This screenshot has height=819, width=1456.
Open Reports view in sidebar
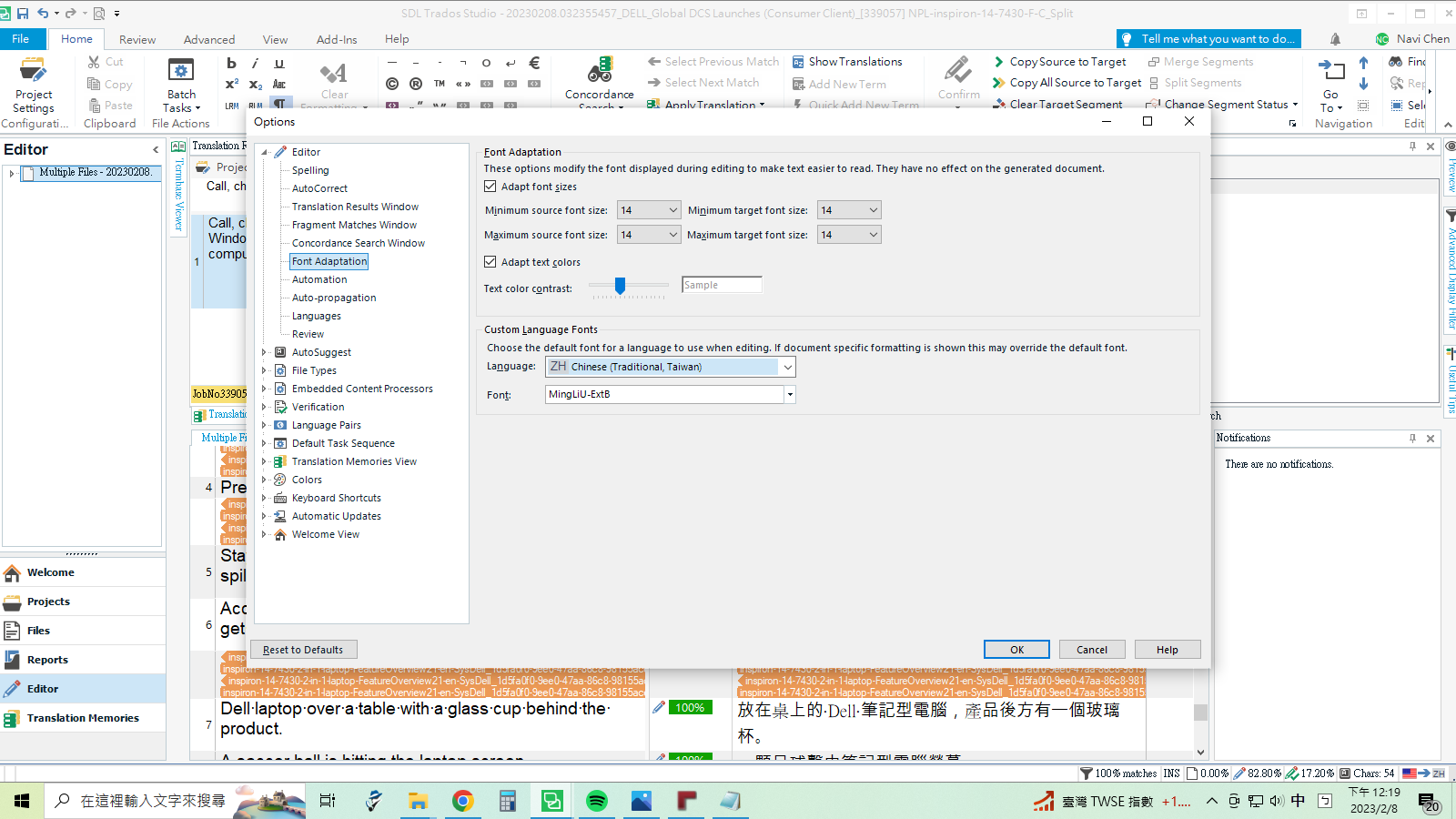(83, 660)
